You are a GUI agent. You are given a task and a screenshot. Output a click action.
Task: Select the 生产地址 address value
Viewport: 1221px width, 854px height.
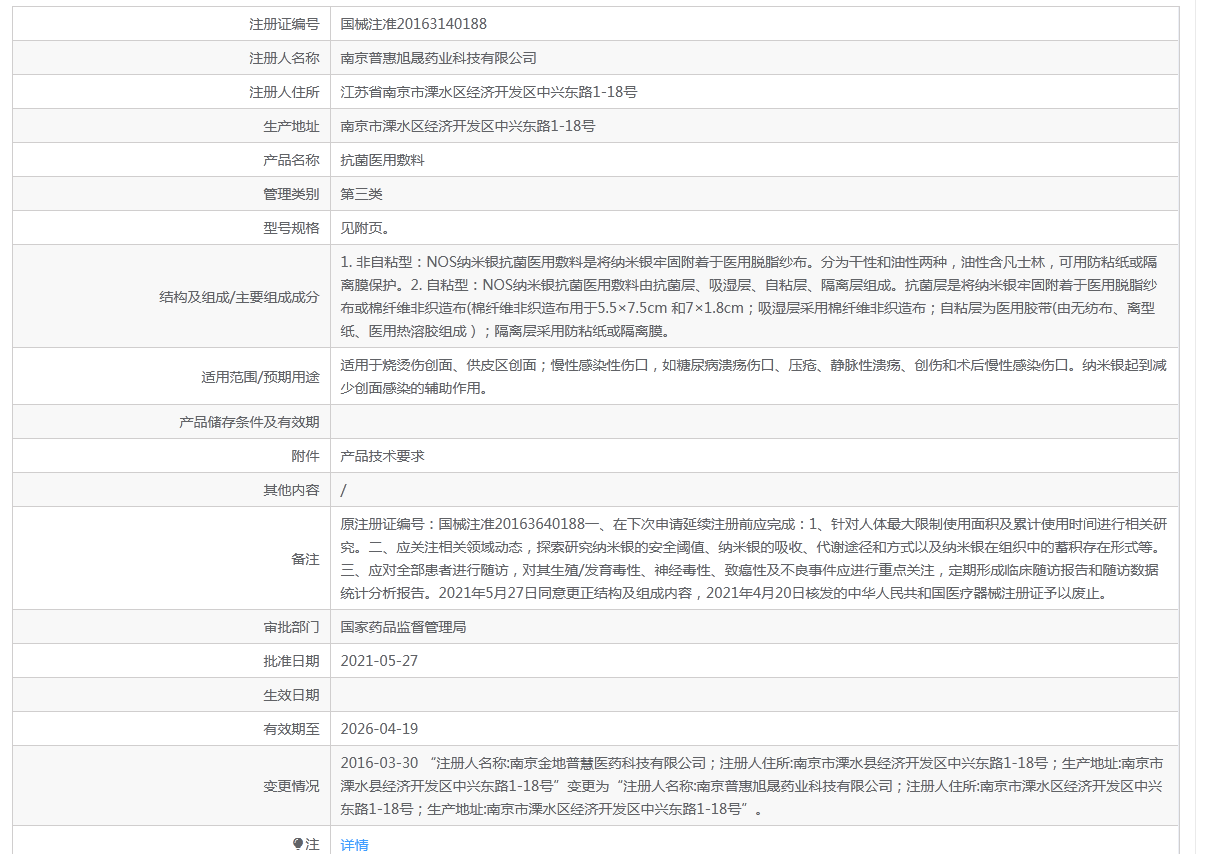click(x=468, y=126)
